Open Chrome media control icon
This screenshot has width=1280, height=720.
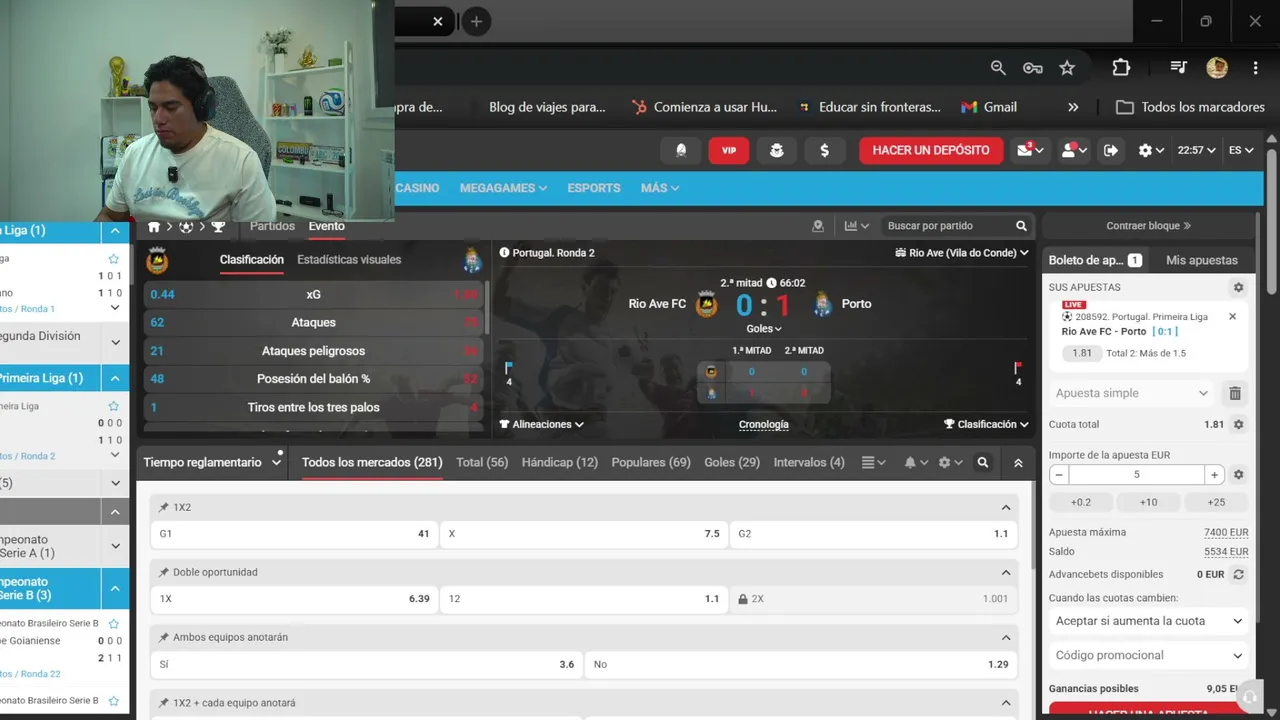(x=1178, y=67)
